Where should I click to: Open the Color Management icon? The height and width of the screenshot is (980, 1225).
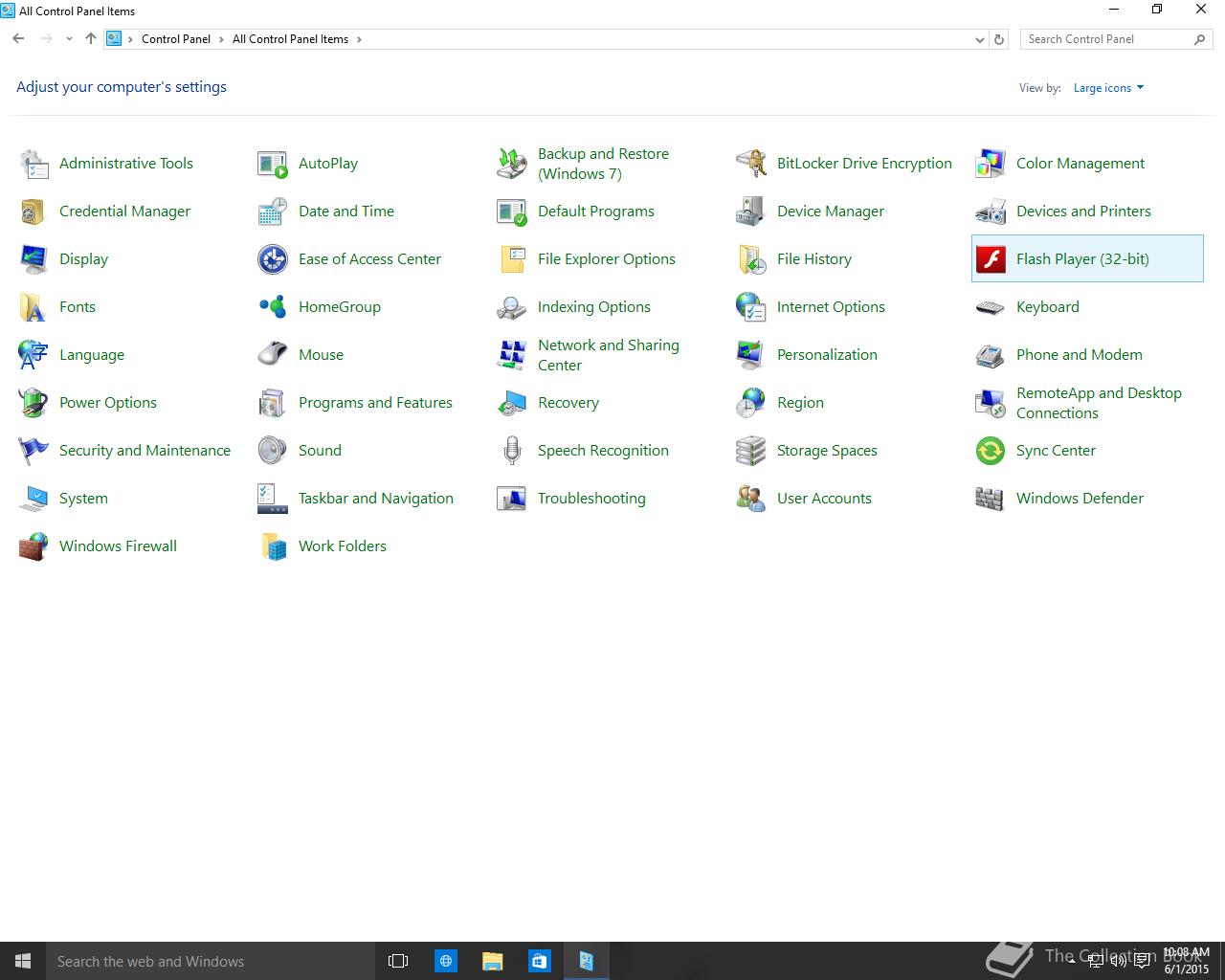pyautogui.click(x=991, y=164)
